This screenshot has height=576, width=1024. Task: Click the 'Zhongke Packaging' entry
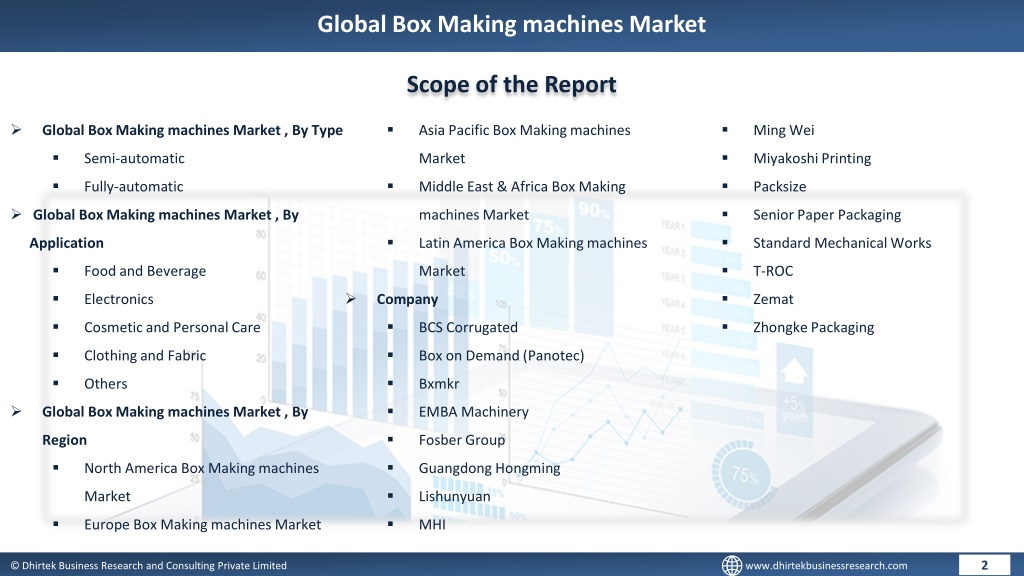click(813, 327)
